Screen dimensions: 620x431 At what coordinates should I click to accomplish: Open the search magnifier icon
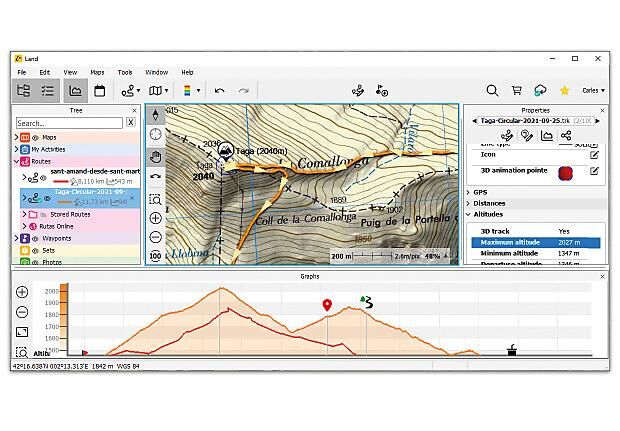[x=492, y=91]
